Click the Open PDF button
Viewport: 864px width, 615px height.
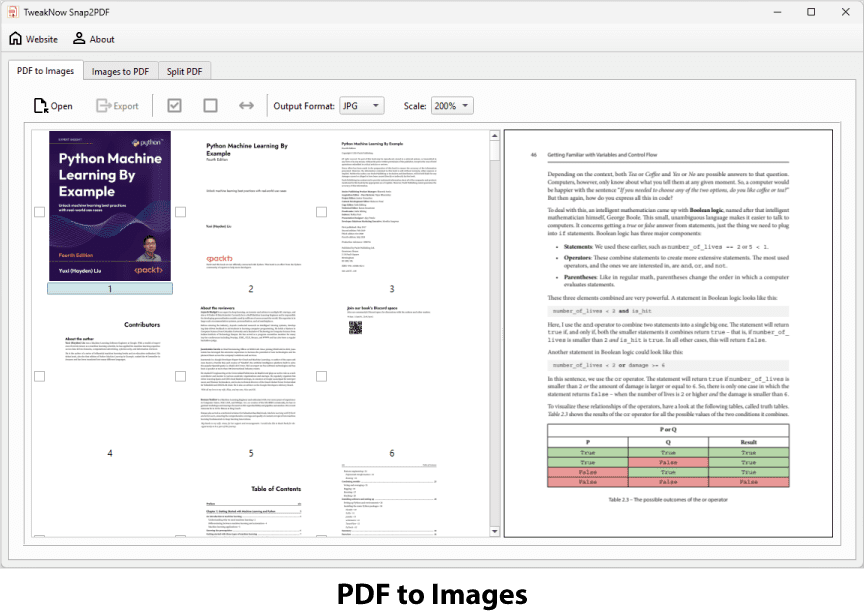click(53, 106)
